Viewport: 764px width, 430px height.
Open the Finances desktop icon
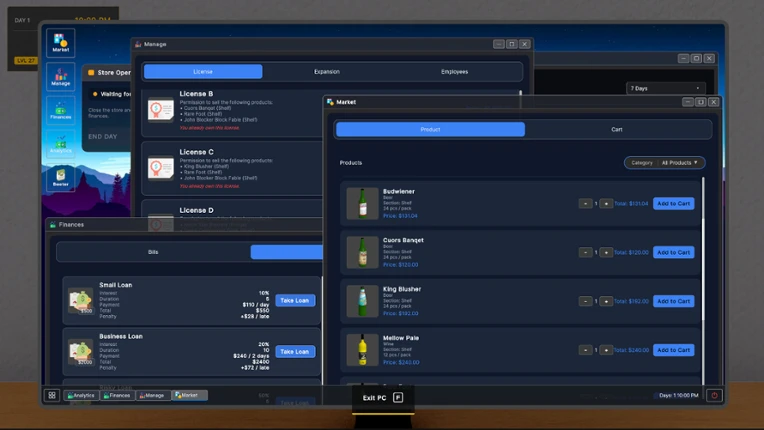click(60, 110)
